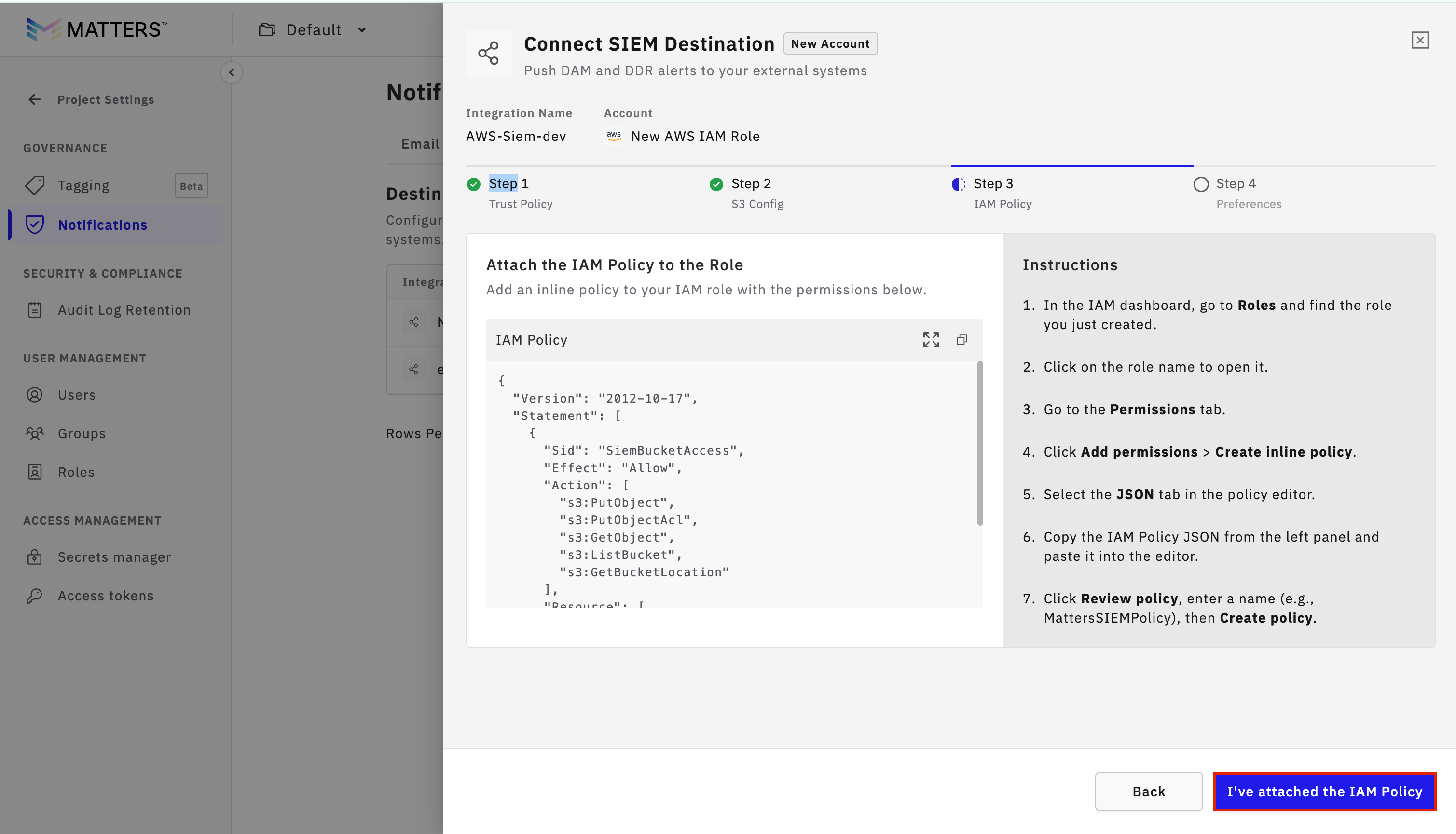Click the share icon beside panel title
The image size is (1456, 834).
coord(488,53)
